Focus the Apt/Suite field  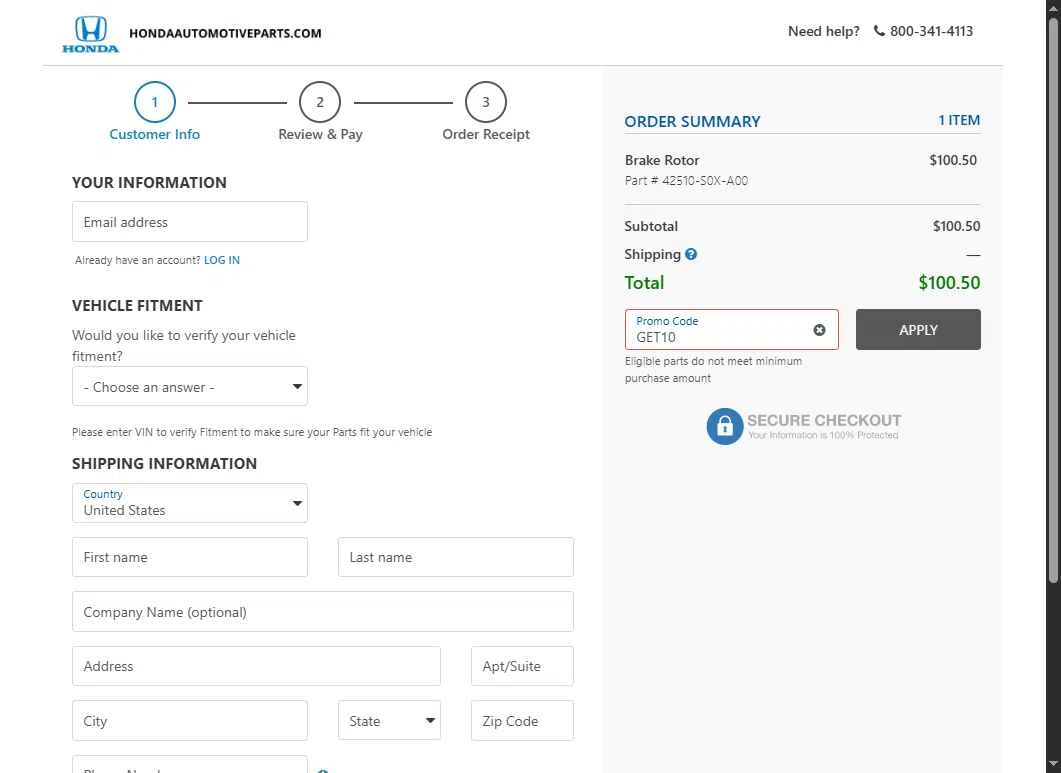coord(522,666)
